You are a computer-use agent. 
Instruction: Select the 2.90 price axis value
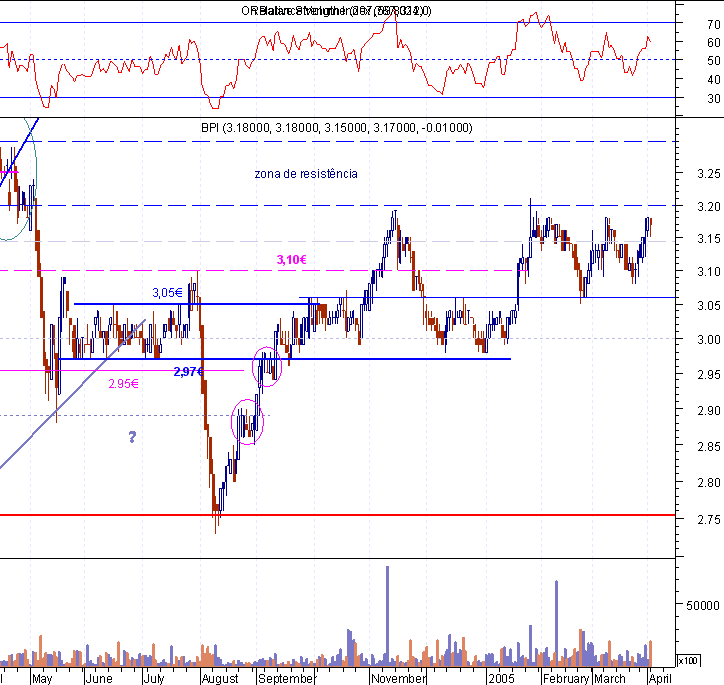708,410
